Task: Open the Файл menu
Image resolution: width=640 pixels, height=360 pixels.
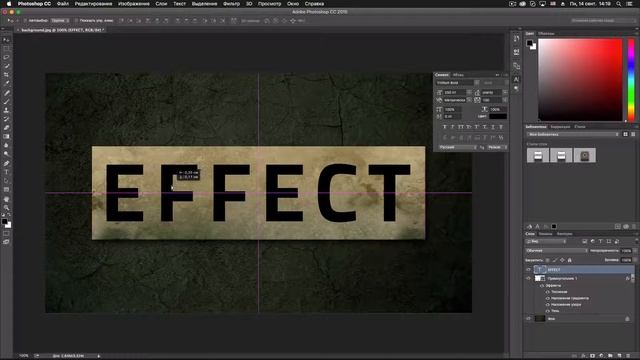Action: [x=62, y=4]
